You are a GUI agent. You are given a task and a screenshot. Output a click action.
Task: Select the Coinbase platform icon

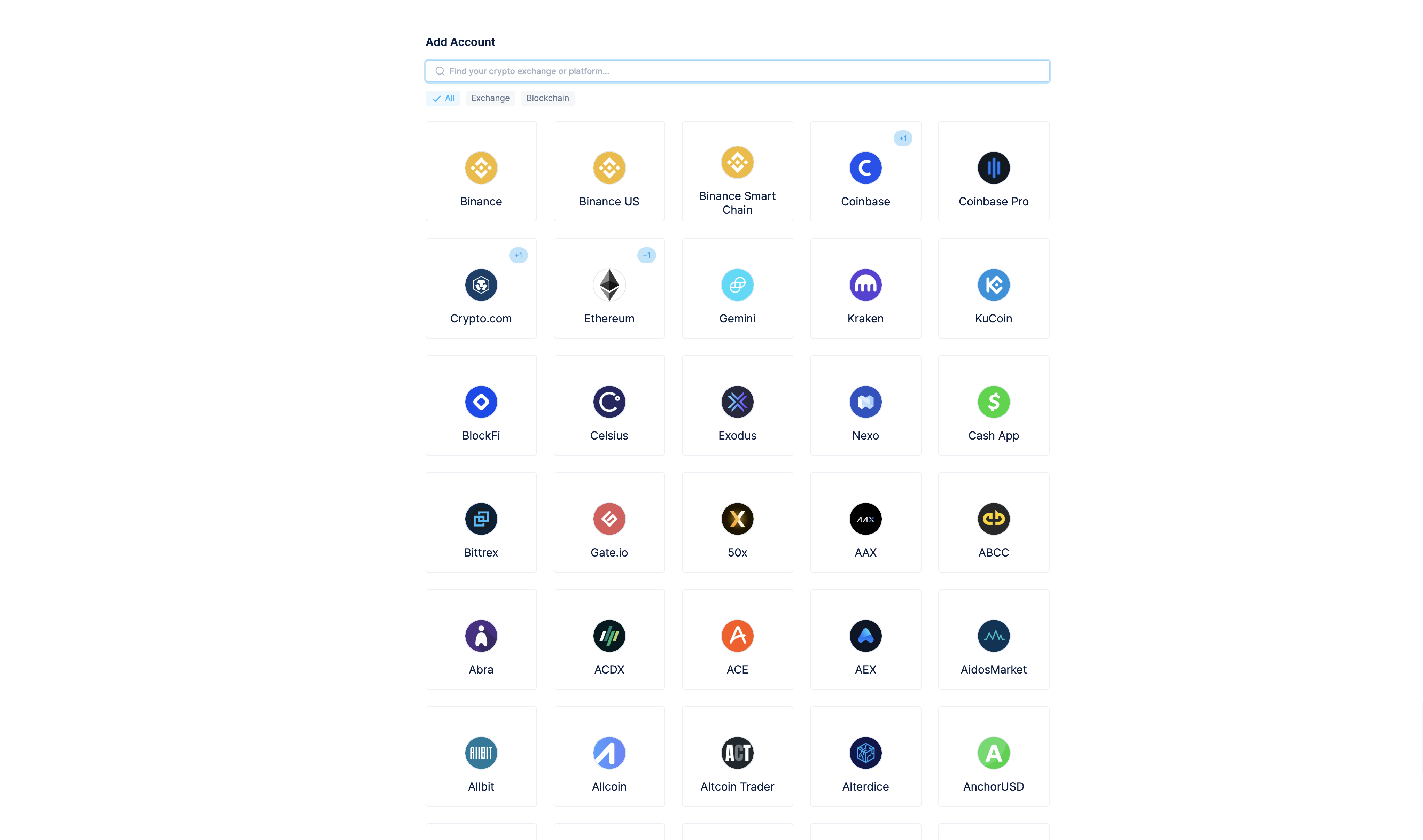coord(865,167)
